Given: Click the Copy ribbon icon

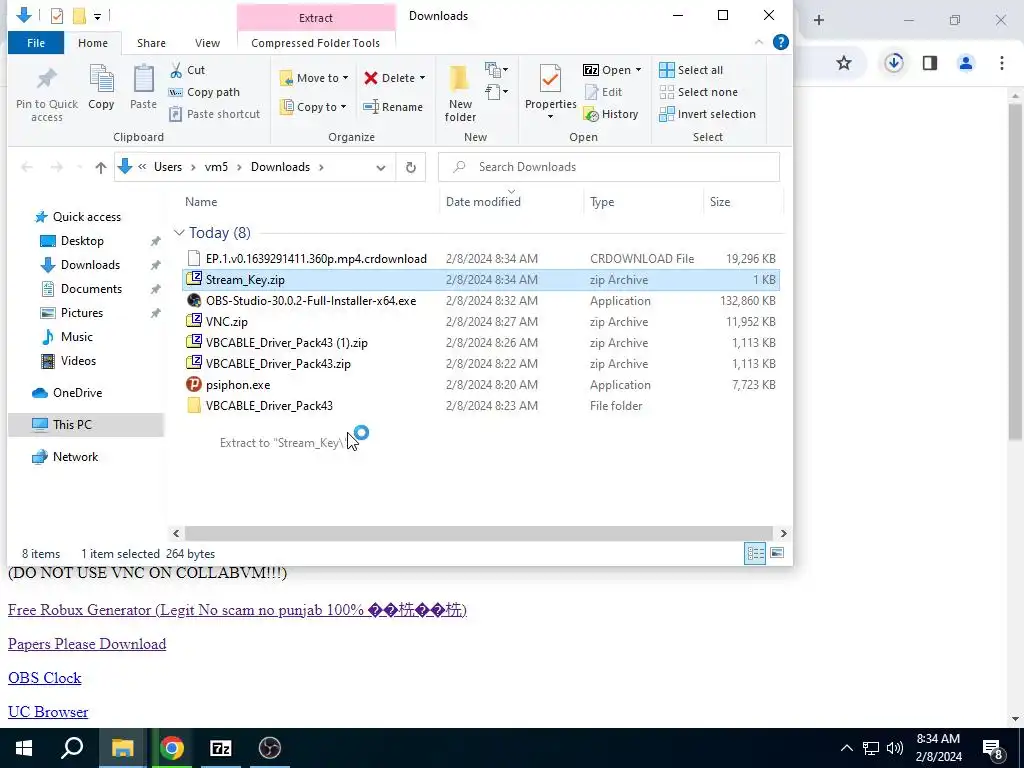Looking at the screenshot, I should pos(101,79).
